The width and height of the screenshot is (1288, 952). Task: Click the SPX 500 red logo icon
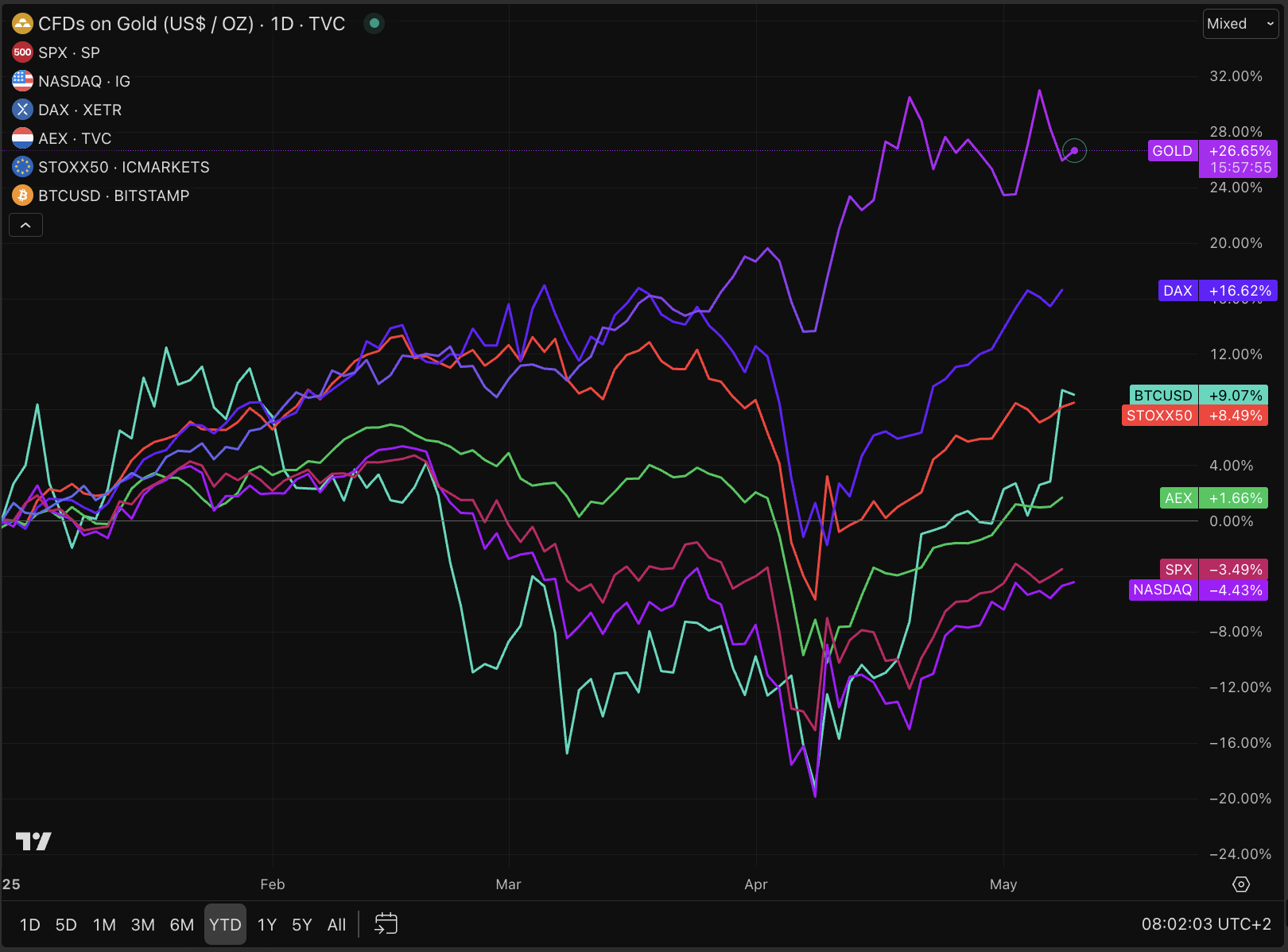point(22,52)
